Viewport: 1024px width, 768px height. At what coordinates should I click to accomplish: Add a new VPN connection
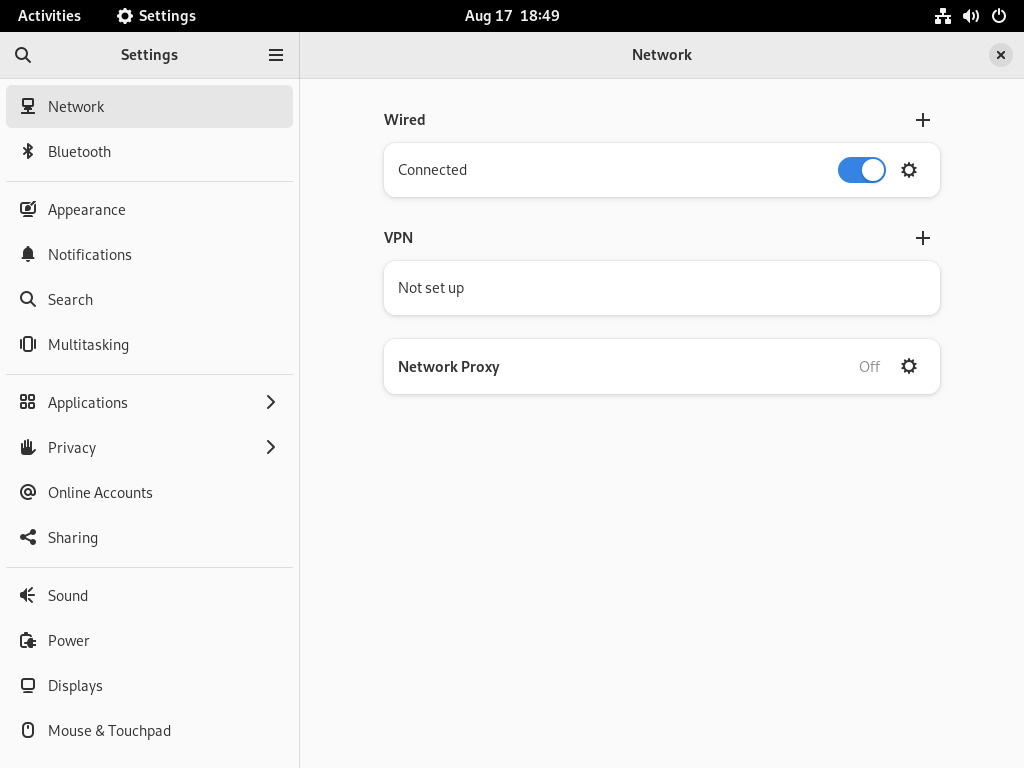(x=922, y=238)
